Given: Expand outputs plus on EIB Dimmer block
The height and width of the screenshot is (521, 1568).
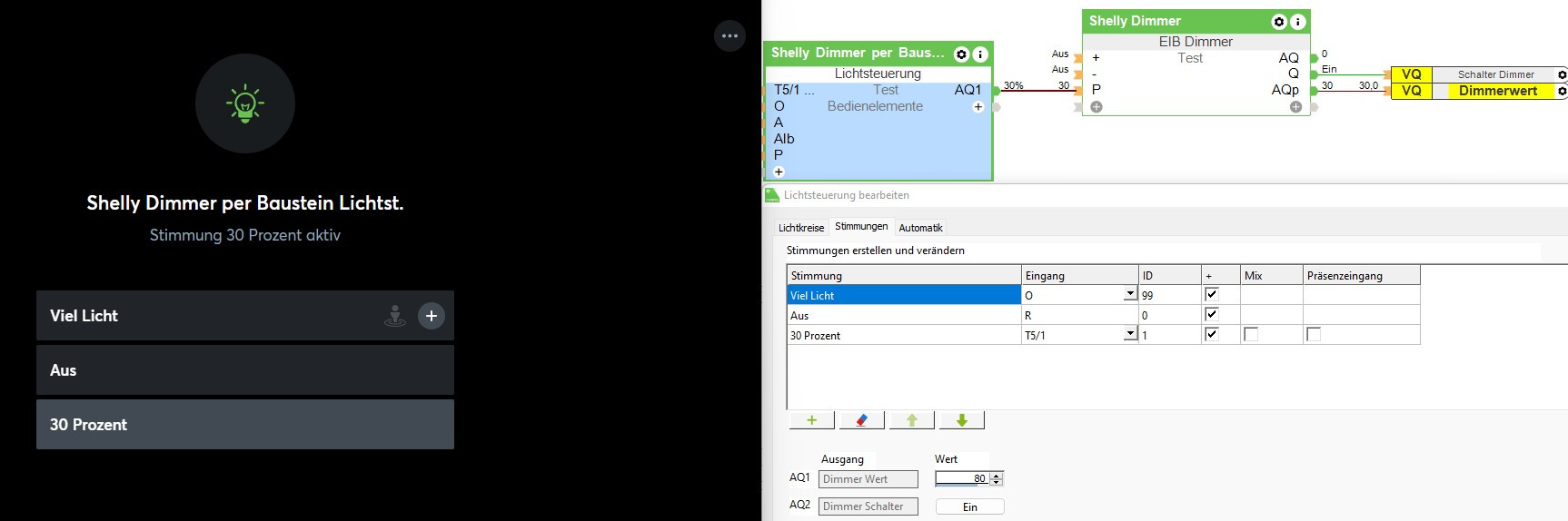Looking at the screenshot, I should (x=1295, y=107).
